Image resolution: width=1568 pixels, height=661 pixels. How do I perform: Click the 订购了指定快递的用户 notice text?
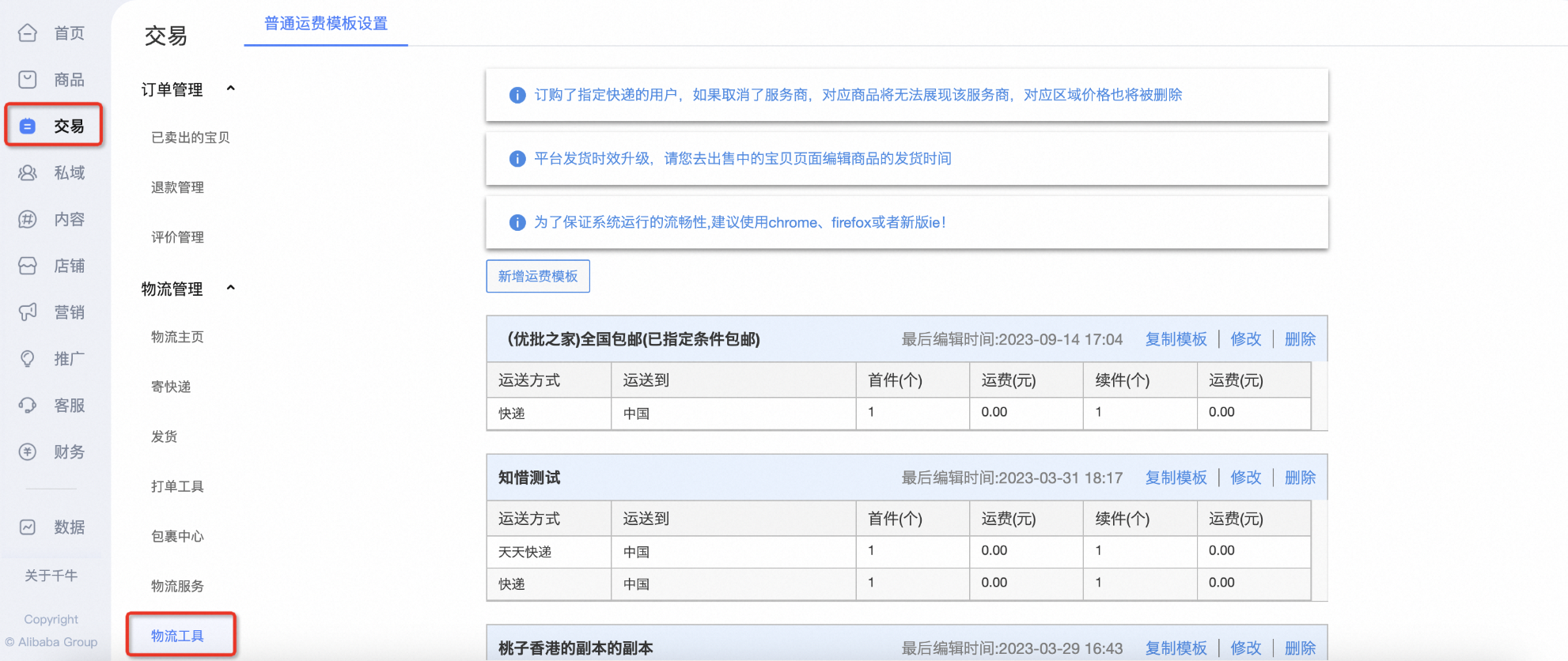(x=858, y=95)
